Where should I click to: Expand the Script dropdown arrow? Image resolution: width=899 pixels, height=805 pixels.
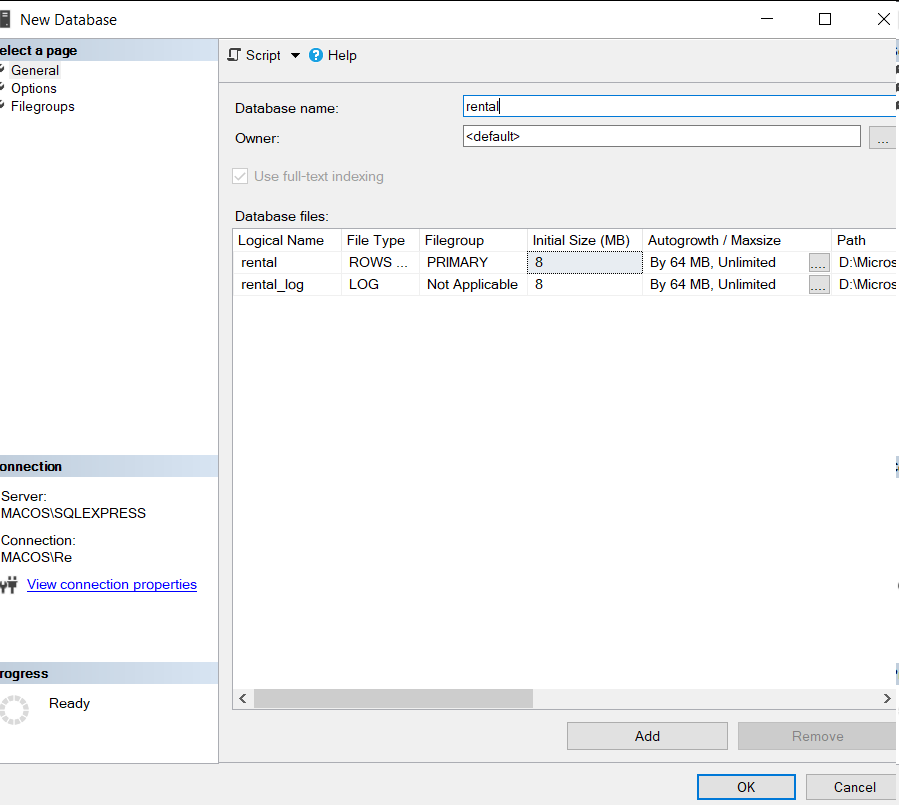(x=295, y=55)
